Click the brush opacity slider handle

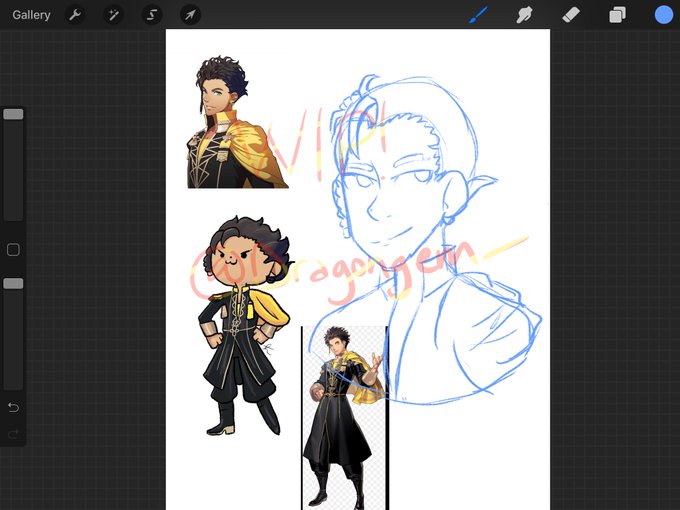[13, 284]
